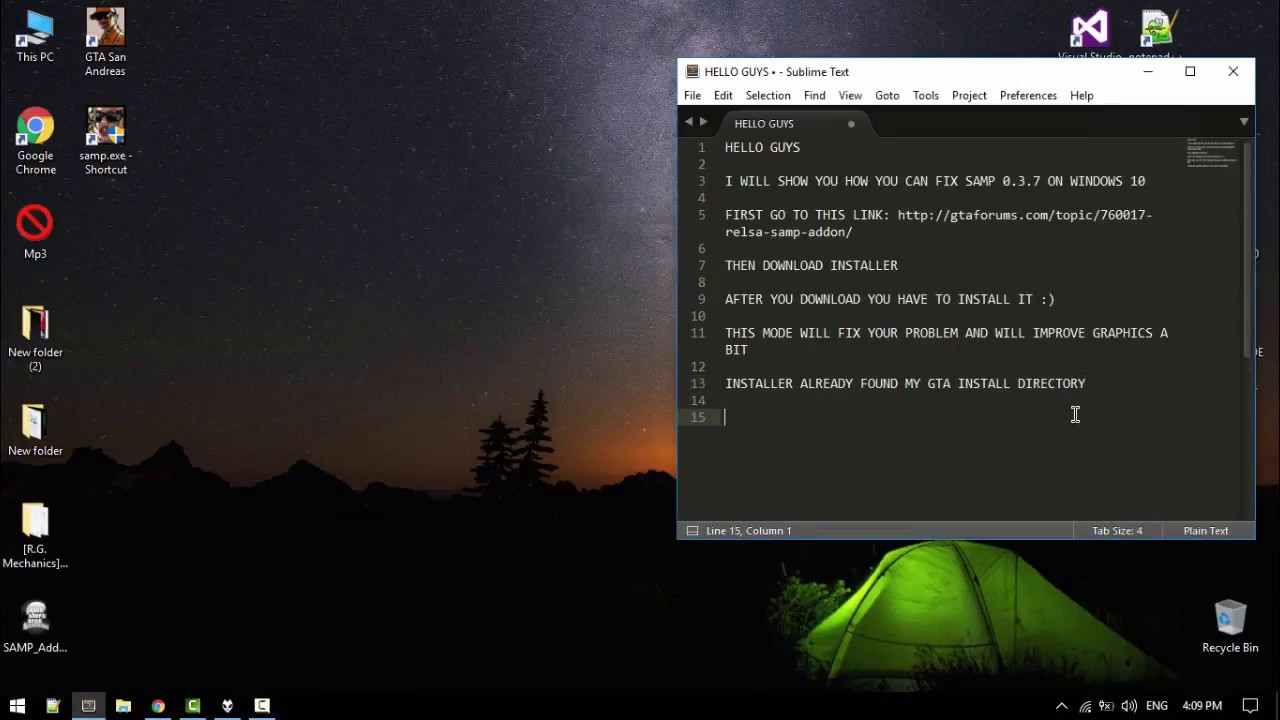
Task: Change the Tab Size: 4 setting
Action: pyautogui.click(x=1117, y=530)
